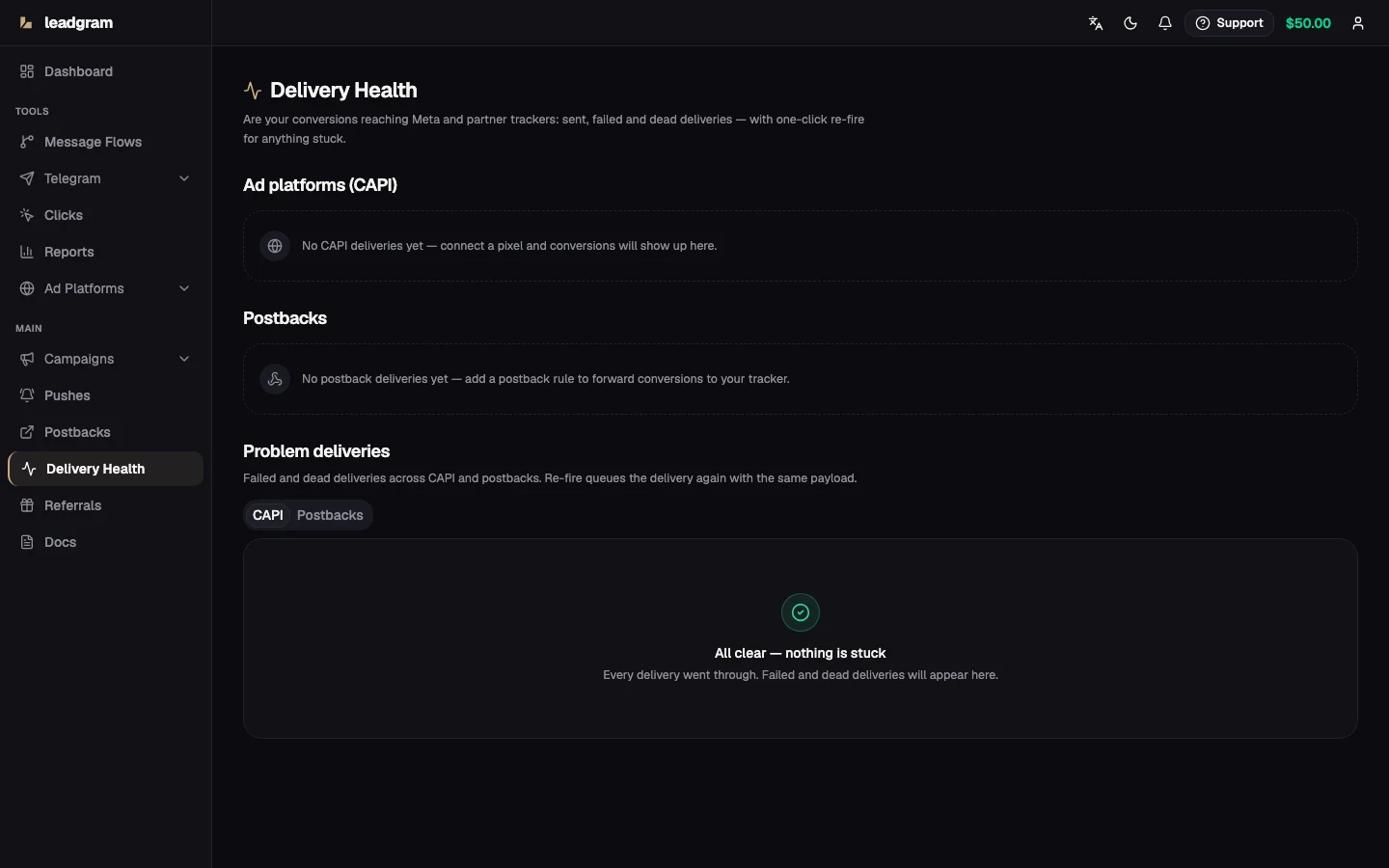Screen dimensions: 1389x868
Task: Expand Ad Platforms submenu chevron
Action: pyautogui.click(x=184, y=288)
